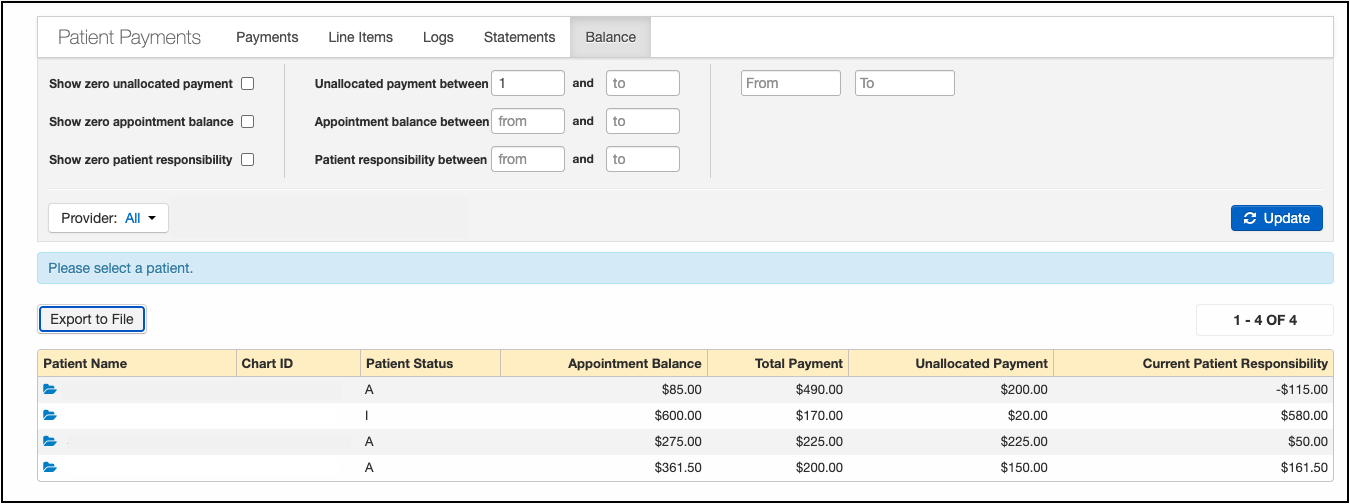The height and width of the screenshot is (504, 1350).
Task: Click the Update button
Action: (x=1276, y=218)
